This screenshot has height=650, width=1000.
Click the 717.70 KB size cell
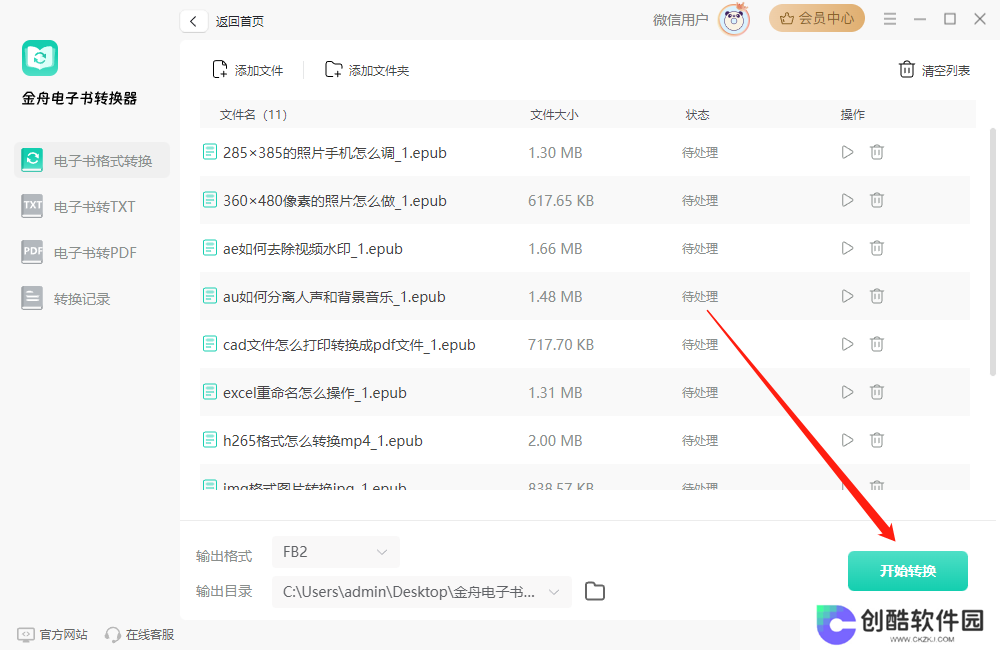click(x=561, y=344)
